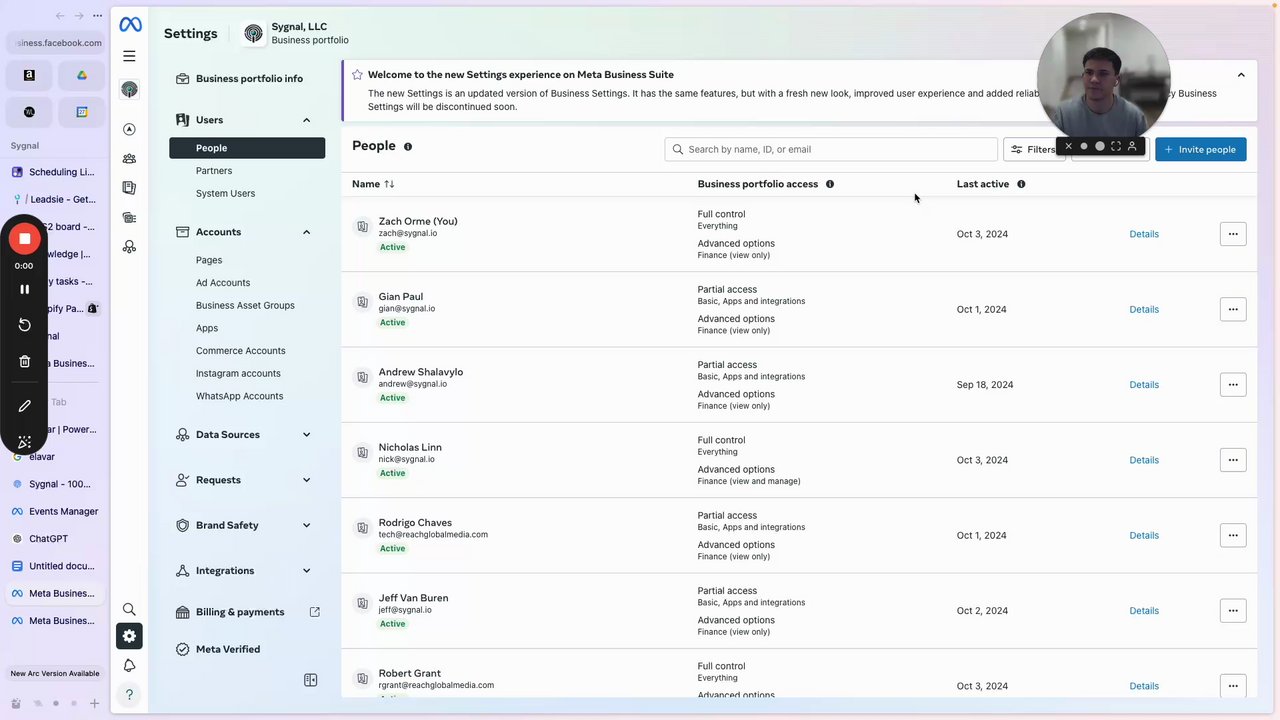Click info icon next to People heading
Image resolution: width=1280 pixels, height=720 pixels.
[x=408, y=147]
